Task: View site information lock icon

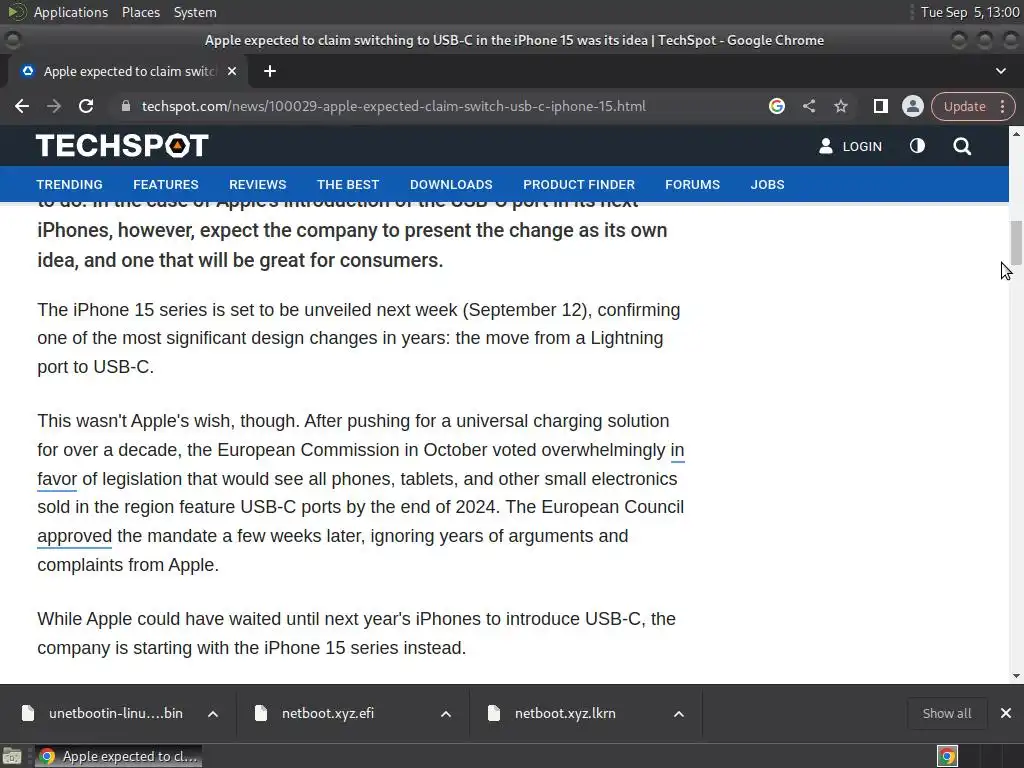Action: tap(126, 106)
